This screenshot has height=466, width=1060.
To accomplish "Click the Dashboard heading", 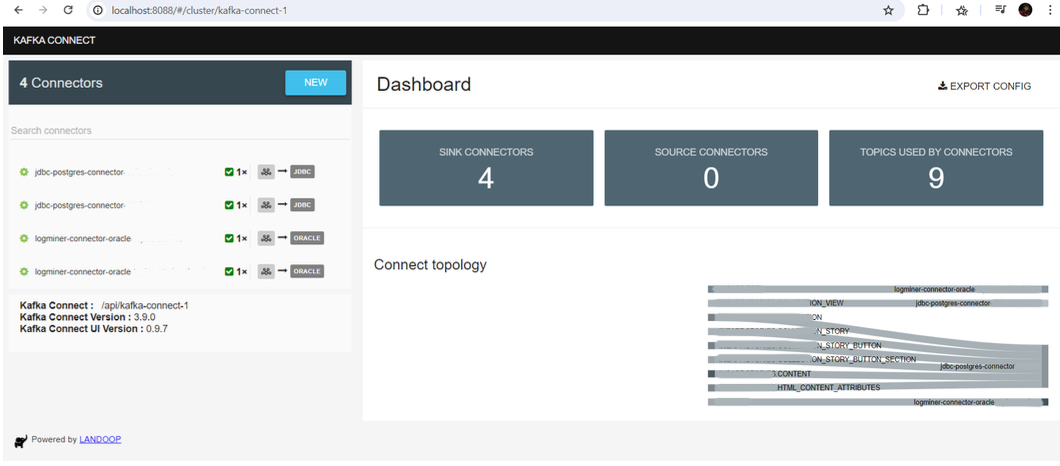I will (424, 85).
